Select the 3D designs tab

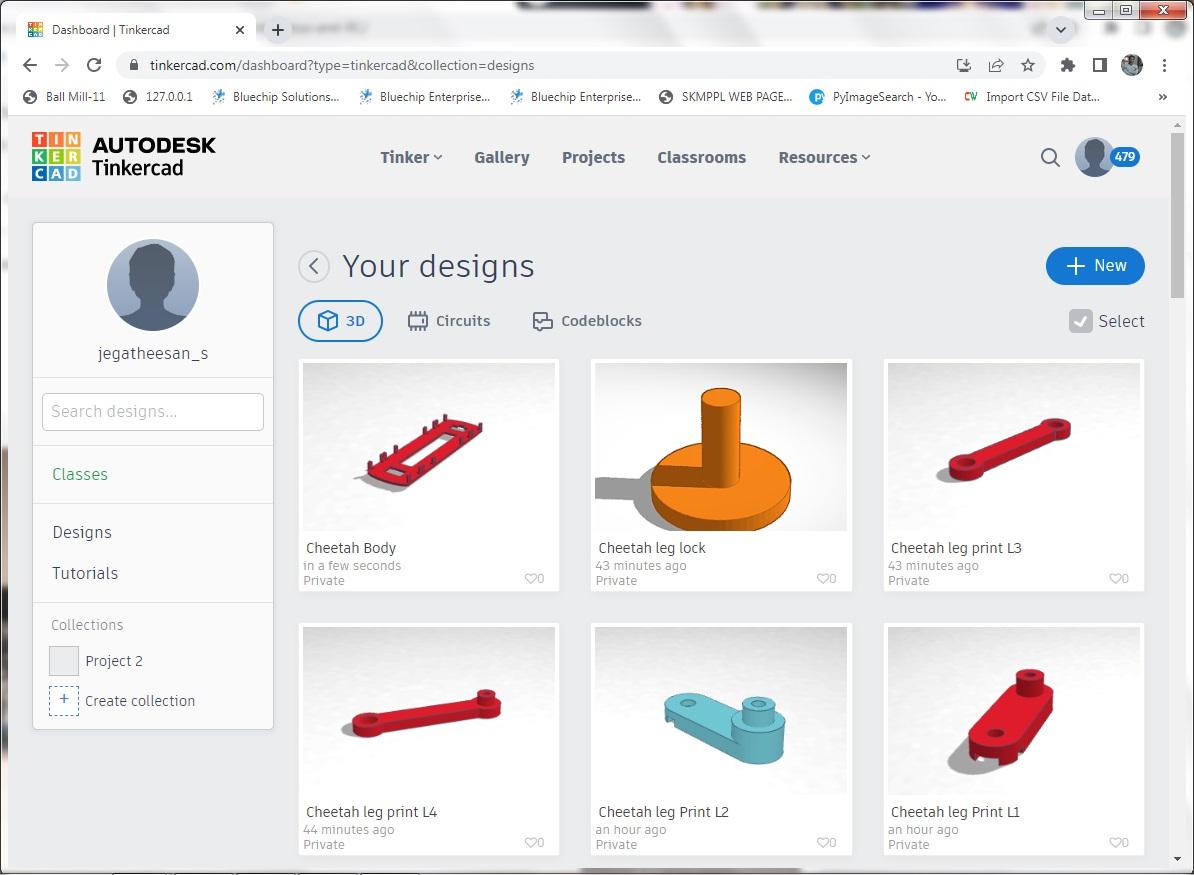tap(340, 321)
